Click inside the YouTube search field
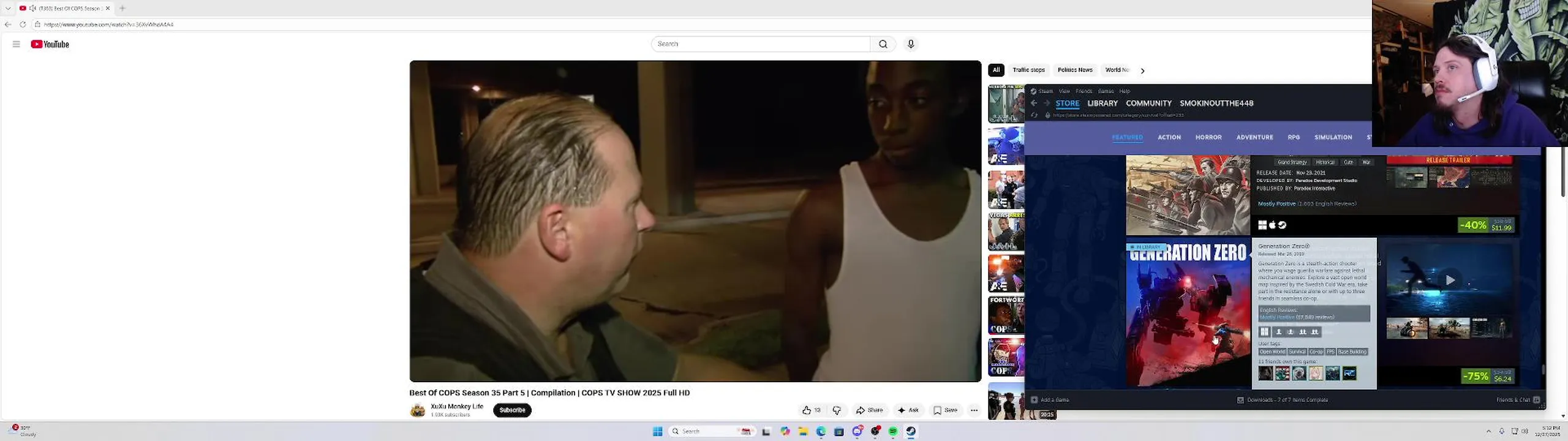1568x441 pixels. (759, 44)
